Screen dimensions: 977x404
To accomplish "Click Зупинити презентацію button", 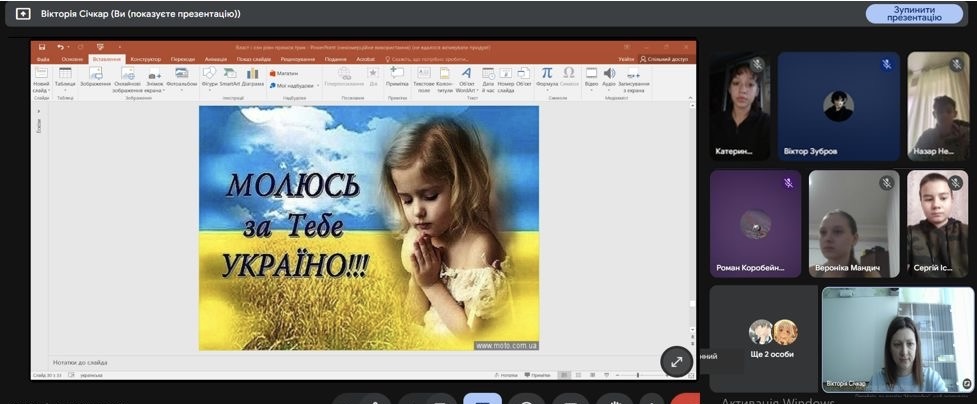I will coord(914,14).
